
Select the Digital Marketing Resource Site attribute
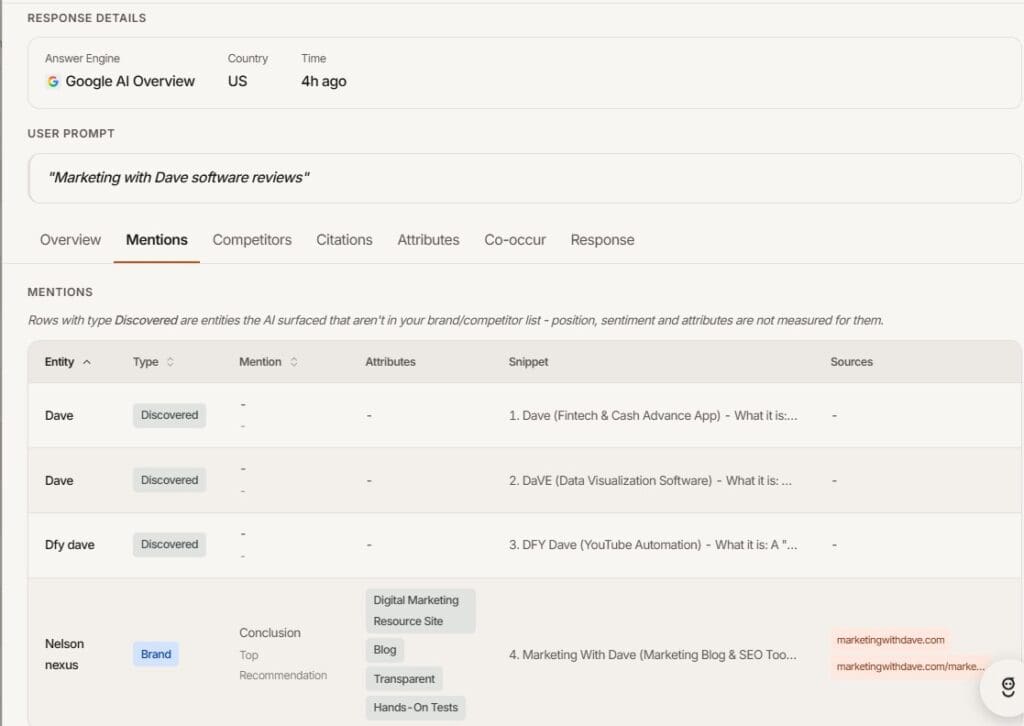(420, 610)
